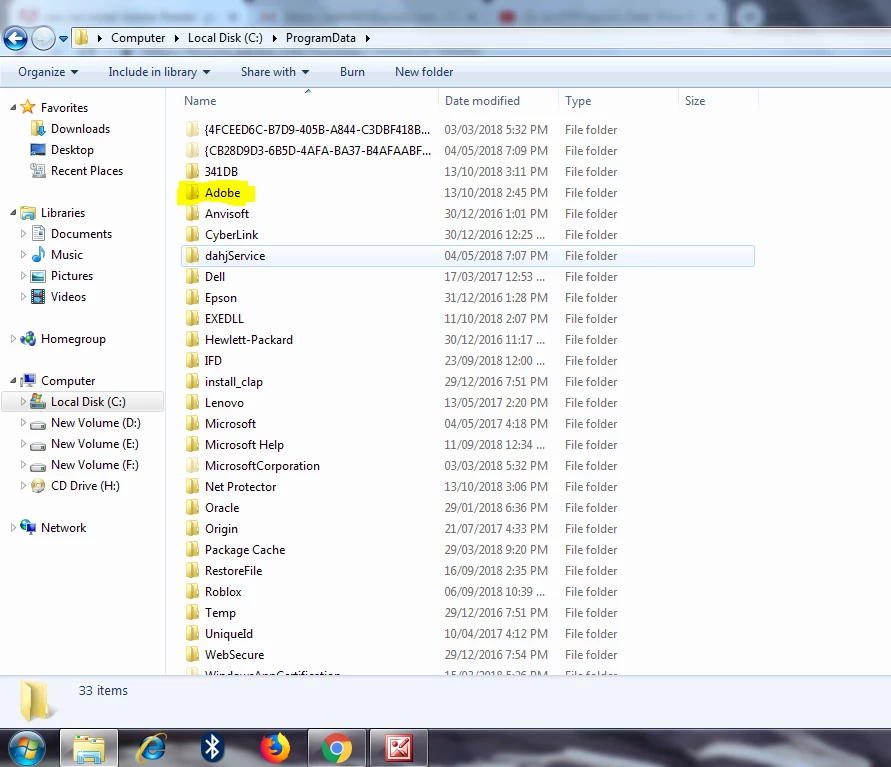891x767 pixels.
Task: Click the Bluetooth taskbar icon
Action: pyautogui.click(x=212, y=748)
